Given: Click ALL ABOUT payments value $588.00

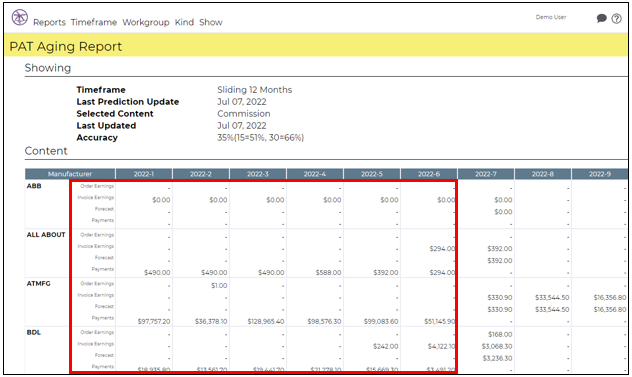Looking at the screenshot, I should (x=328, y=273).
